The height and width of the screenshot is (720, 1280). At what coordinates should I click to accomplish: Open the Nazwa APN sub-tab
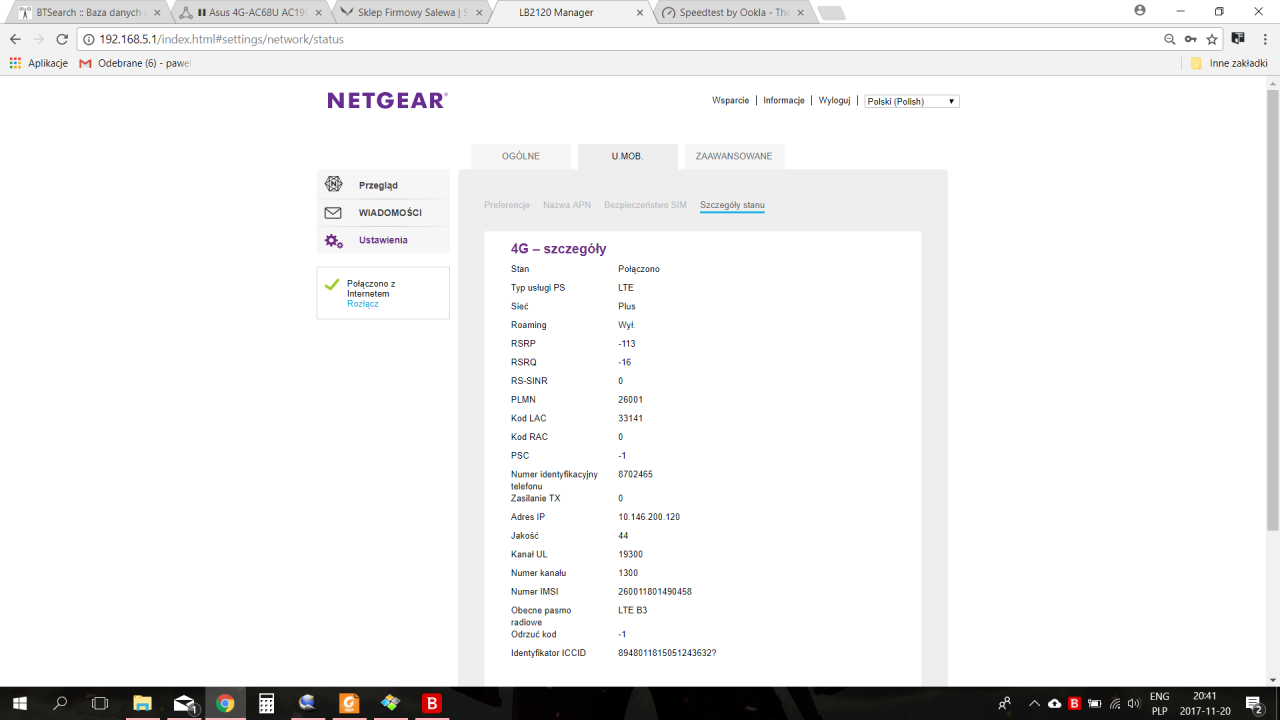[x=567, y=205]
